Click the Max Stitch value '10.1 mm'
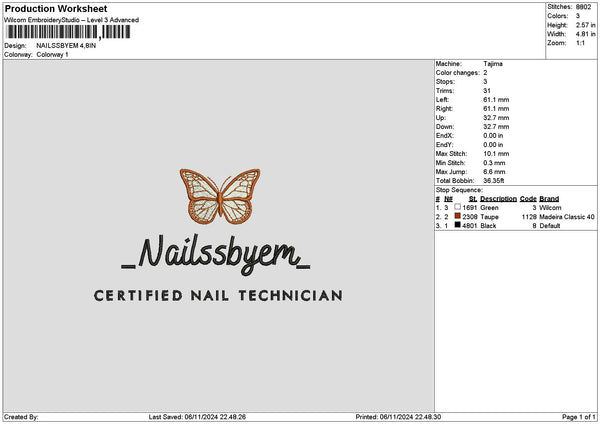 pyautogui.click(x=496, y=154)
